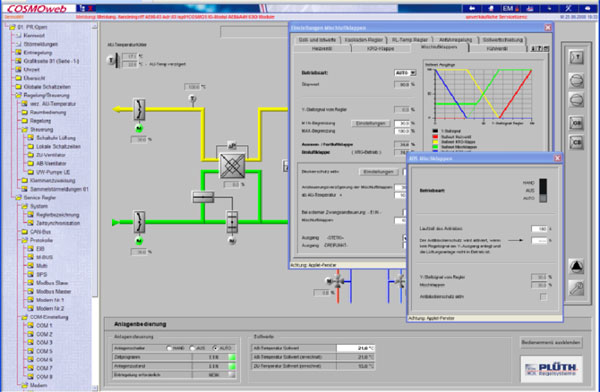Select the HAND radio button for Anlagenschalter
This screenshot has height=392, width=600.
pyautogui.click(x=170, y=348)
